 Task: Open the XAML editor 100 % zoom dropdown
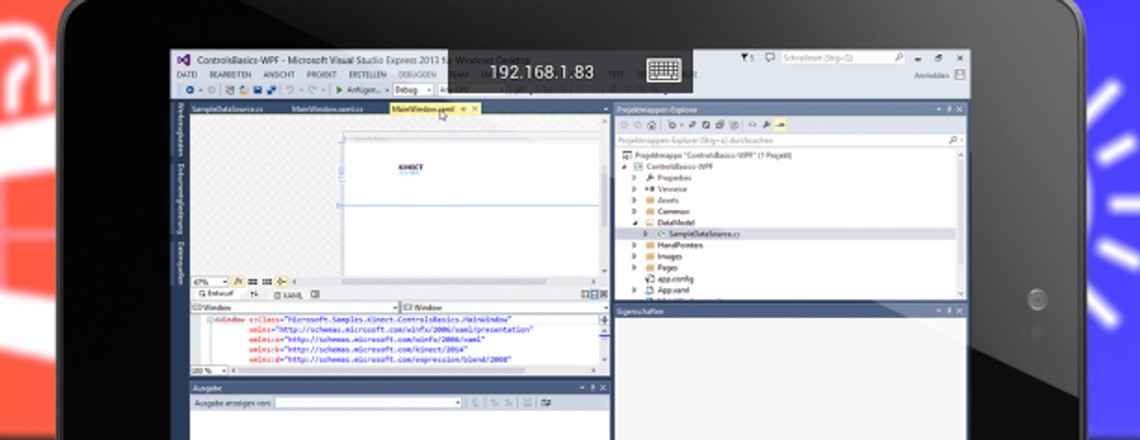(x=209, y=371)
